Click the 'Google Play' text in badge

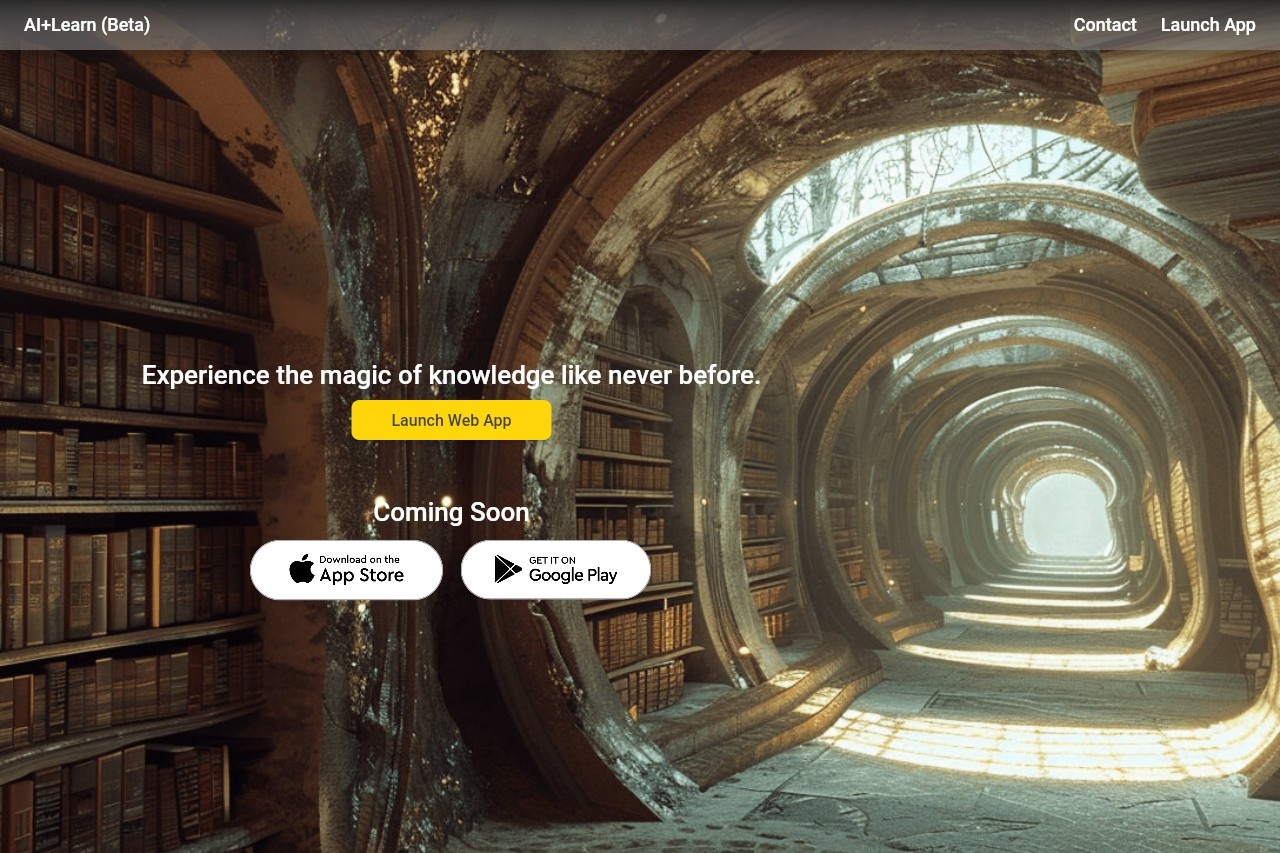pos(572,576)
